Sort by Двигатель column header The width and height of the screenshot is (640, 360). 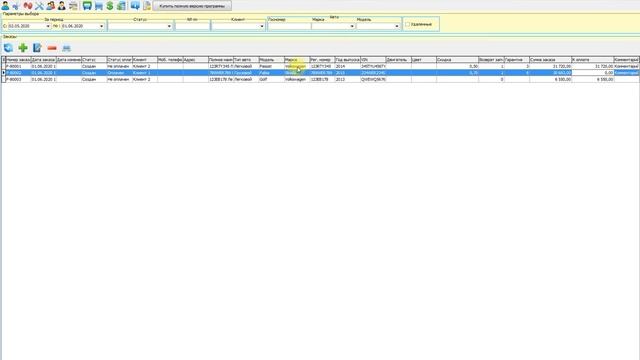tap(398, 60)
